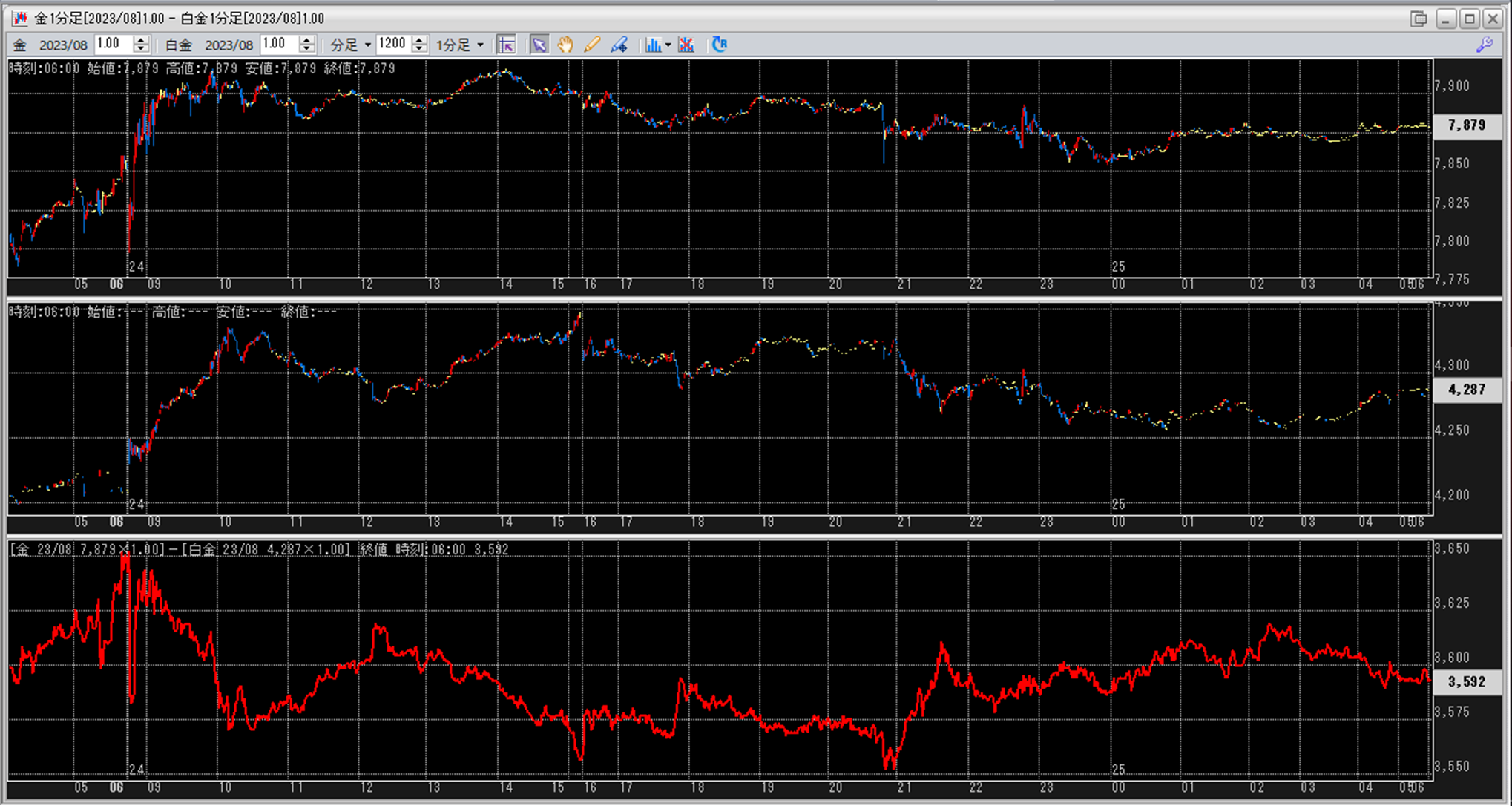The height and width of the screenshot is (806, 1512).
Task: Click the 1200 bar count input field
Action: 392,45
